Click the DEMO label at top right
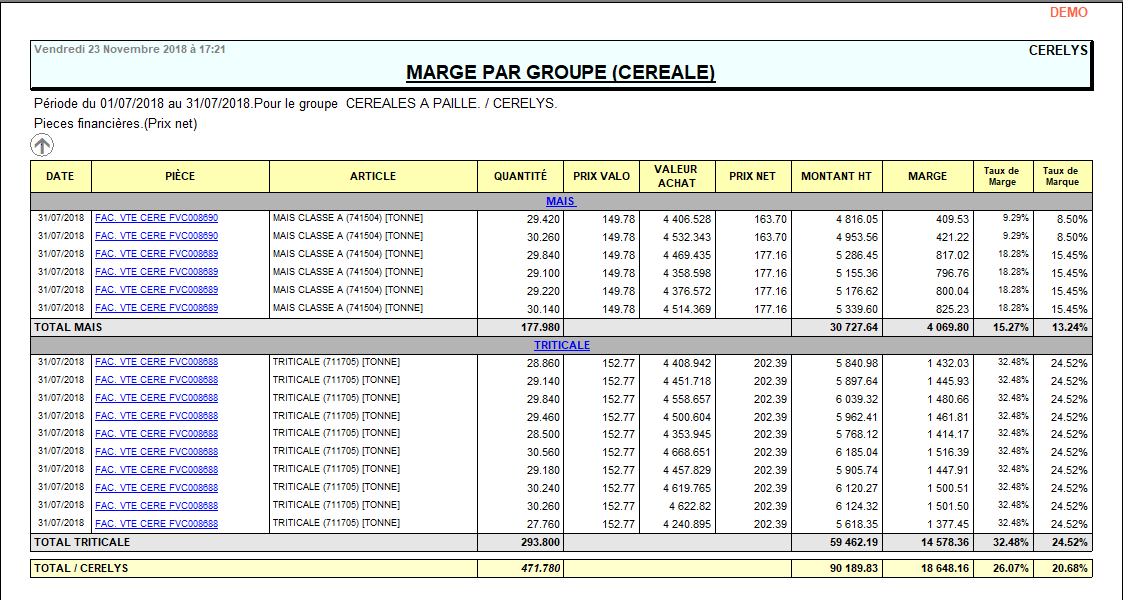Viewport: 1123px width, 600px height. (x=1069, y=12)
